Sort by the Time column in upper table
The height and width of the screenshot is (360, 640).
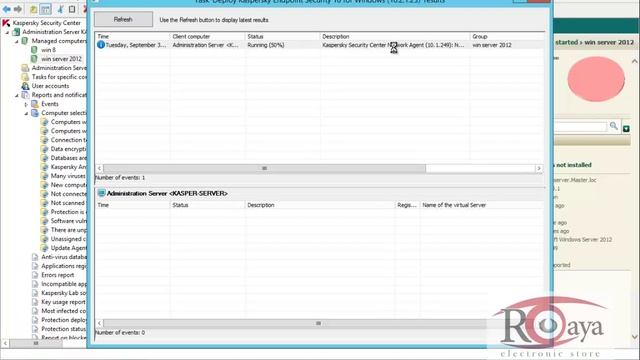[132, 36]
